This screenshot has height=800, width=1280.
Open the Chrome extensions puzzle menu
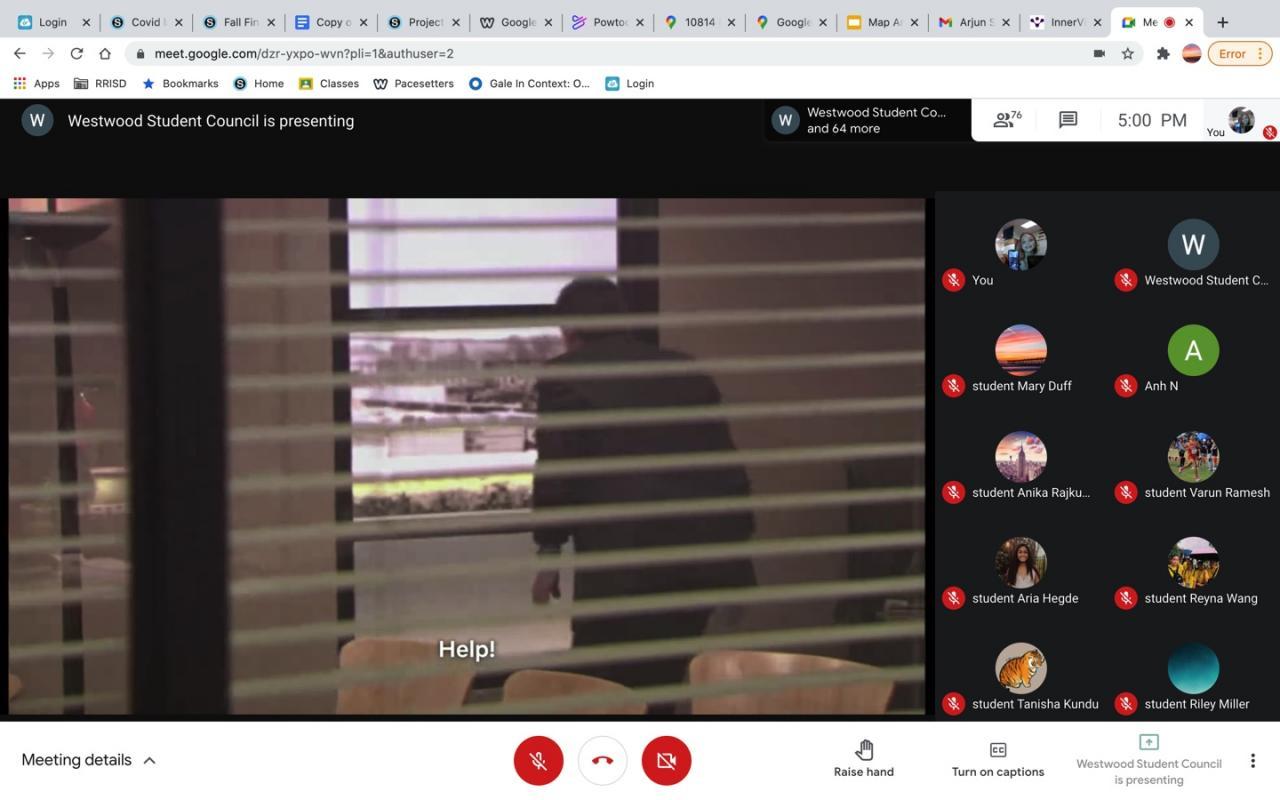[x=1163, y=54]
